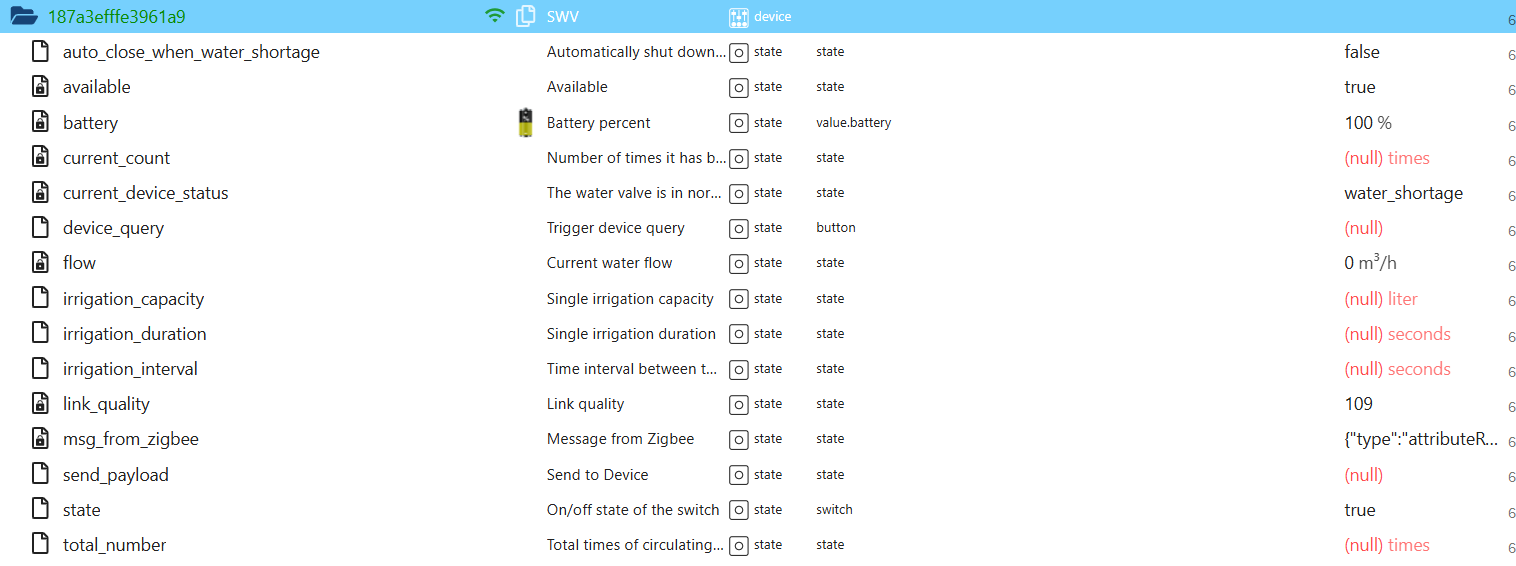The height and width of the screenshot is (566, 1516).
Task: Click the device type icon in header
Action: (x=739, y=17)
